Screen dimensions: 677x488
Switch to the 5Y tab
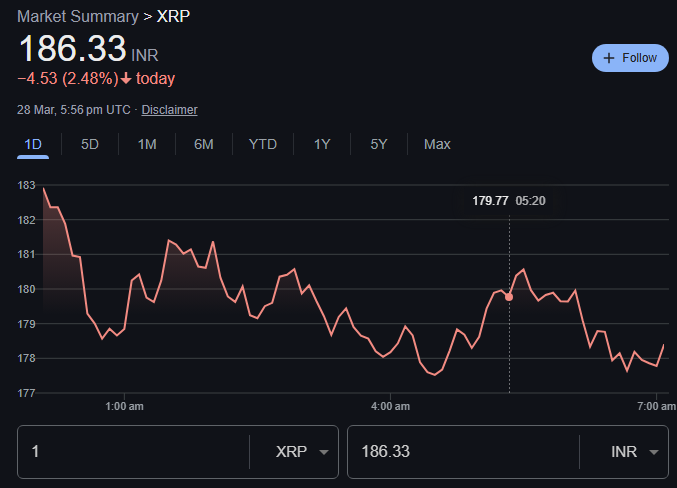pyautogui.click(x=379, y=144)
